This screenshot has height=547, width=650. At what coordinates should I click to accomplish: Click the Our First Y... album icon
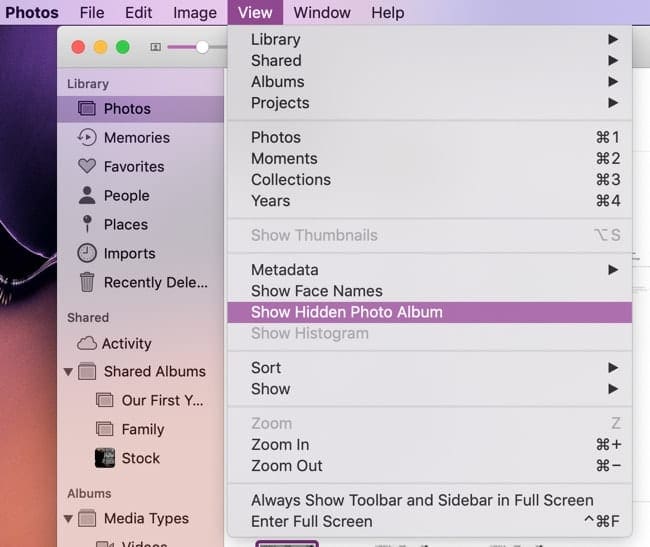tap(104, 400)
